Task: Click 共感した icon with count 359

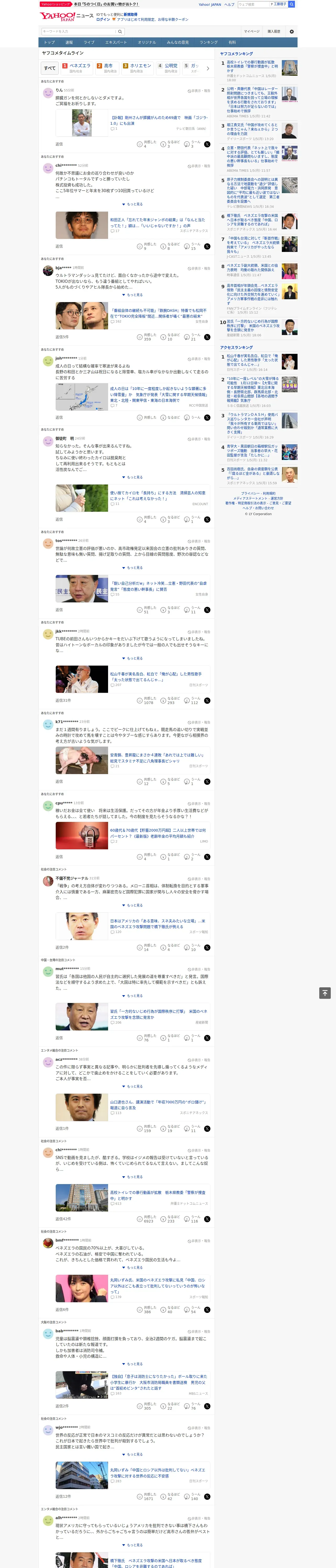Action: pyautogui.click(x=140, y=337)
